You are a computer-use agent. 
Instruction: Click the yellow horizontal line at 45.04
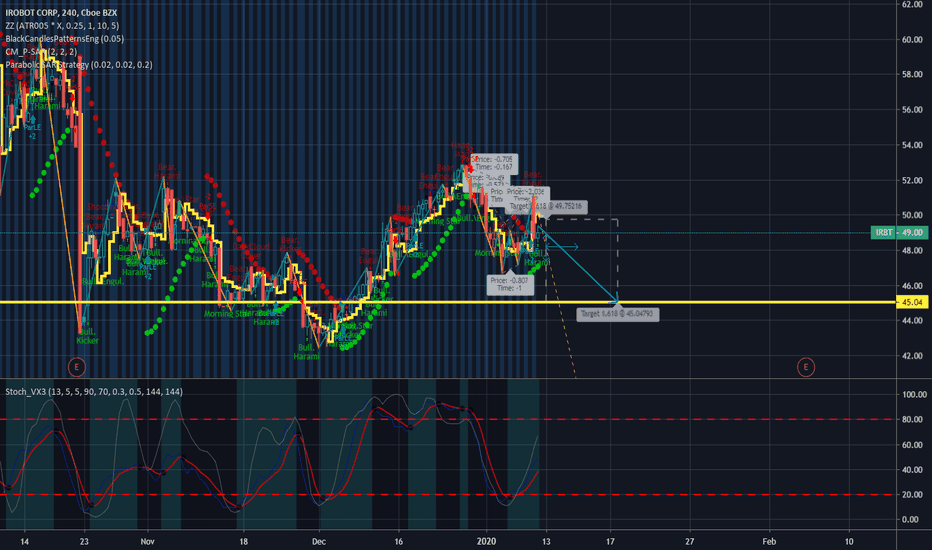tap(448, 302)
